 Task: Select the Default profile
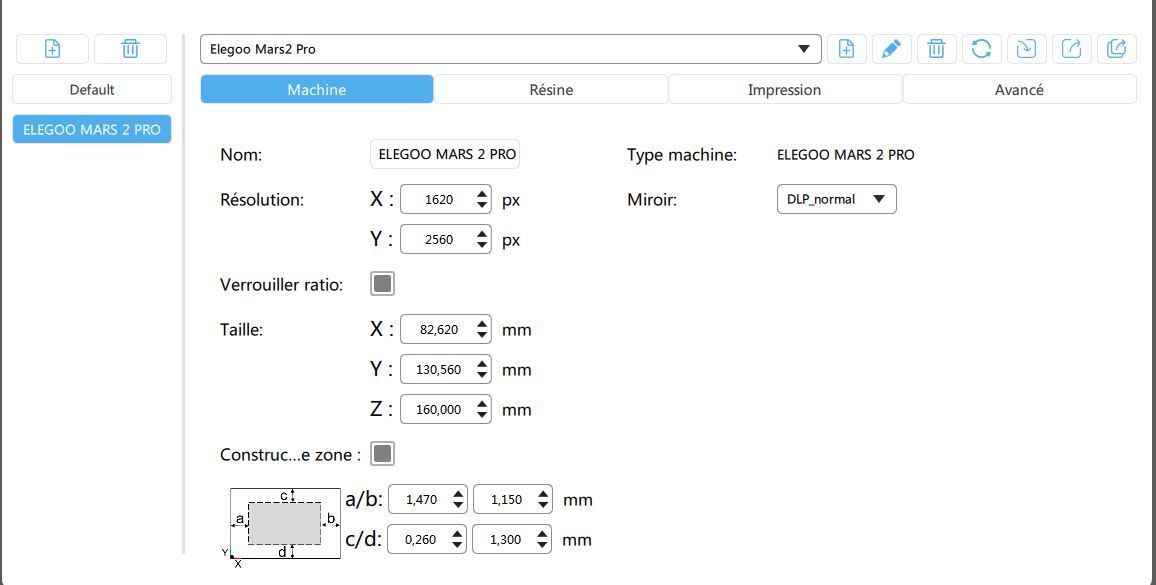pyautogui.click(x=92, y=89)
